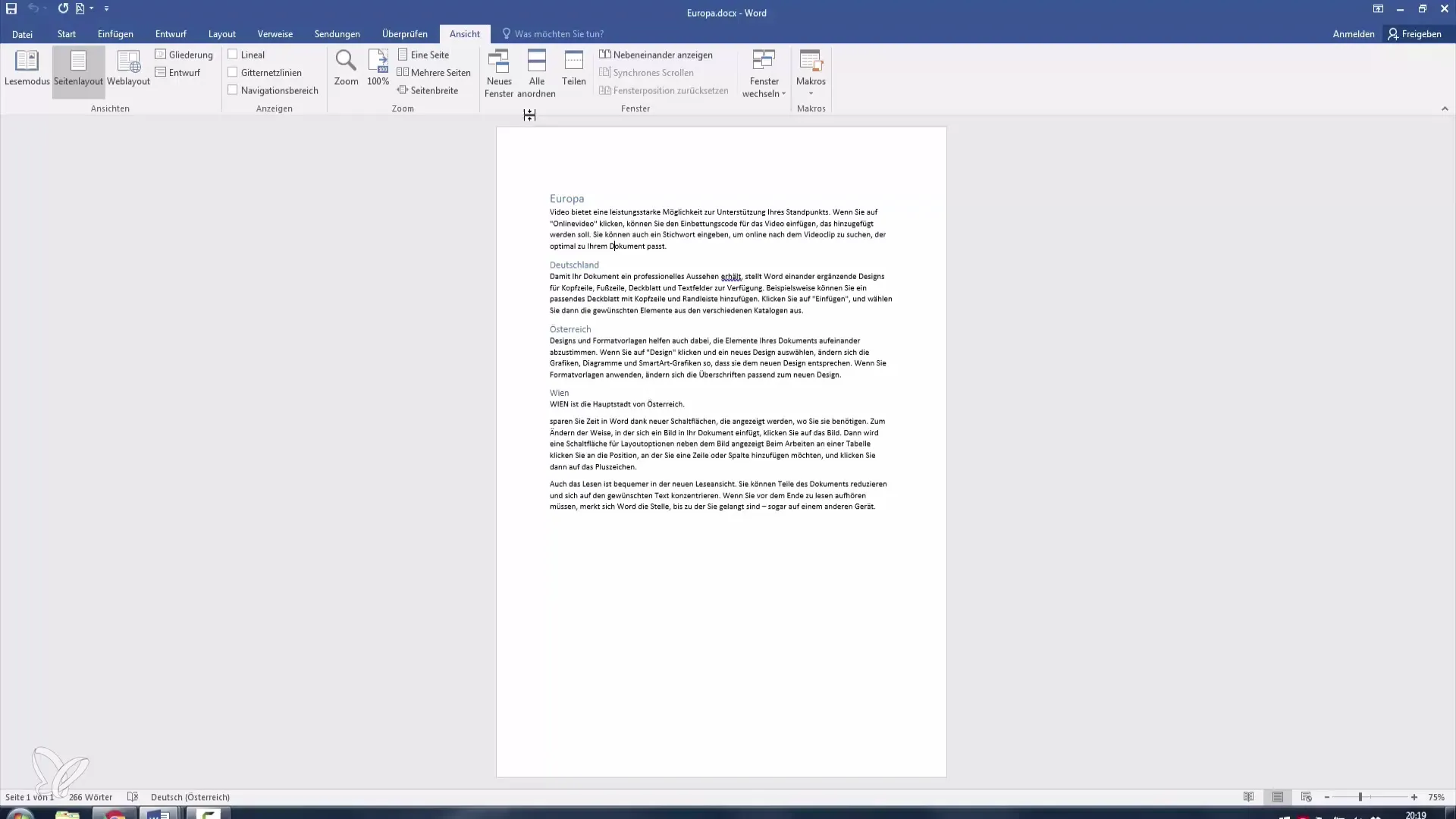Click the 75% zoom level
This screenshot has width=1456, height=819.
point(1436,797)
